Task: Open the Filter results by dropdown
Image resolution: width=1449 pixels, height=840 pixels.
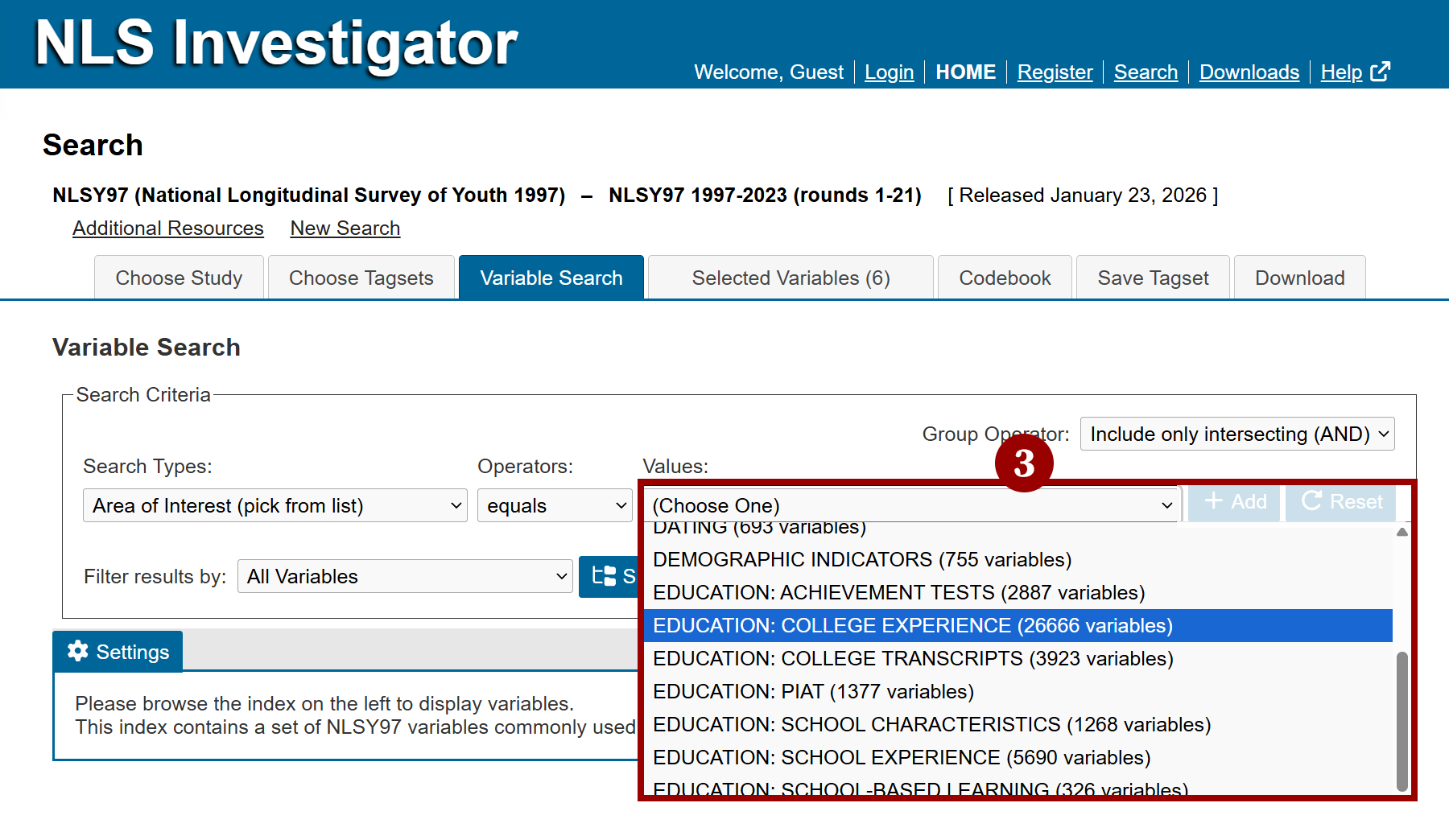Action: (x=405, y=576)
